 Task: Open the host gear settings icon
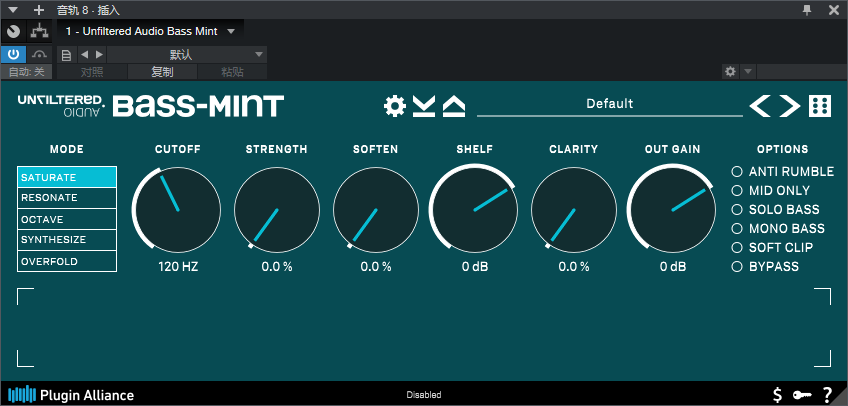coord(730,71)
